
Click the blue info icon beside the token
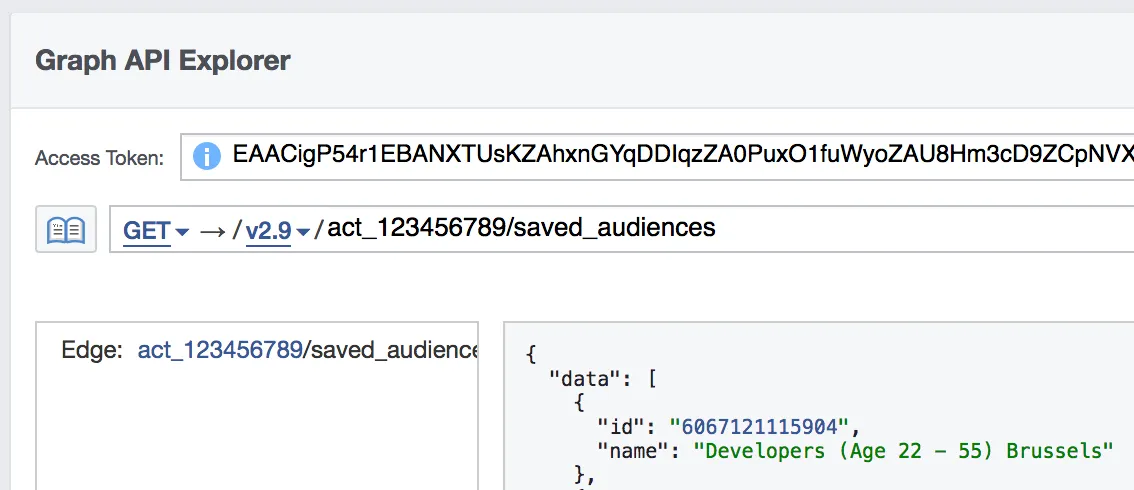206,156
